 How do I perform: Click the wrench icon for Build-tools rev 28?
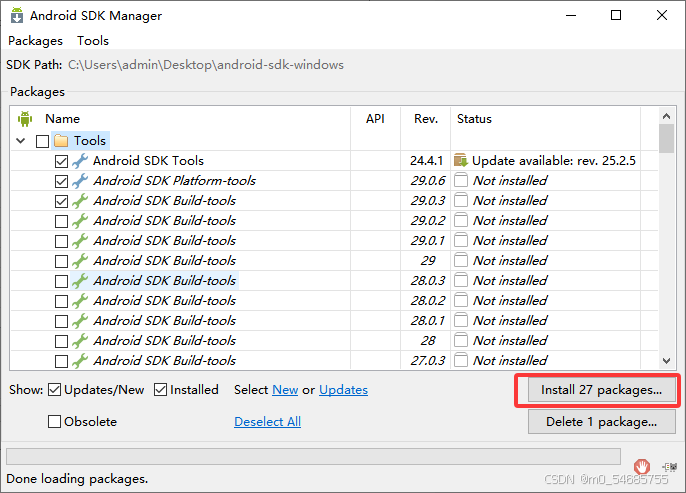[80, 341]
